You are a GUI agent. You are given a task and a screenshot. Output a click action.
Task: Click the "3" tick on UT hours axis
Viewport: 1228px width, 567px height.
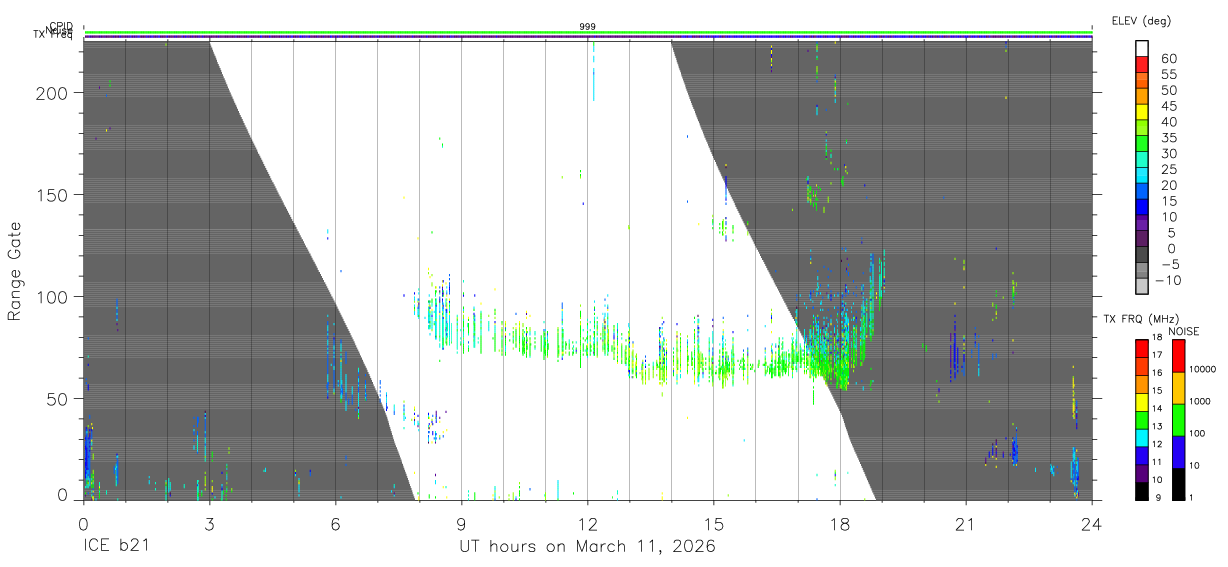tap(209, 524)
